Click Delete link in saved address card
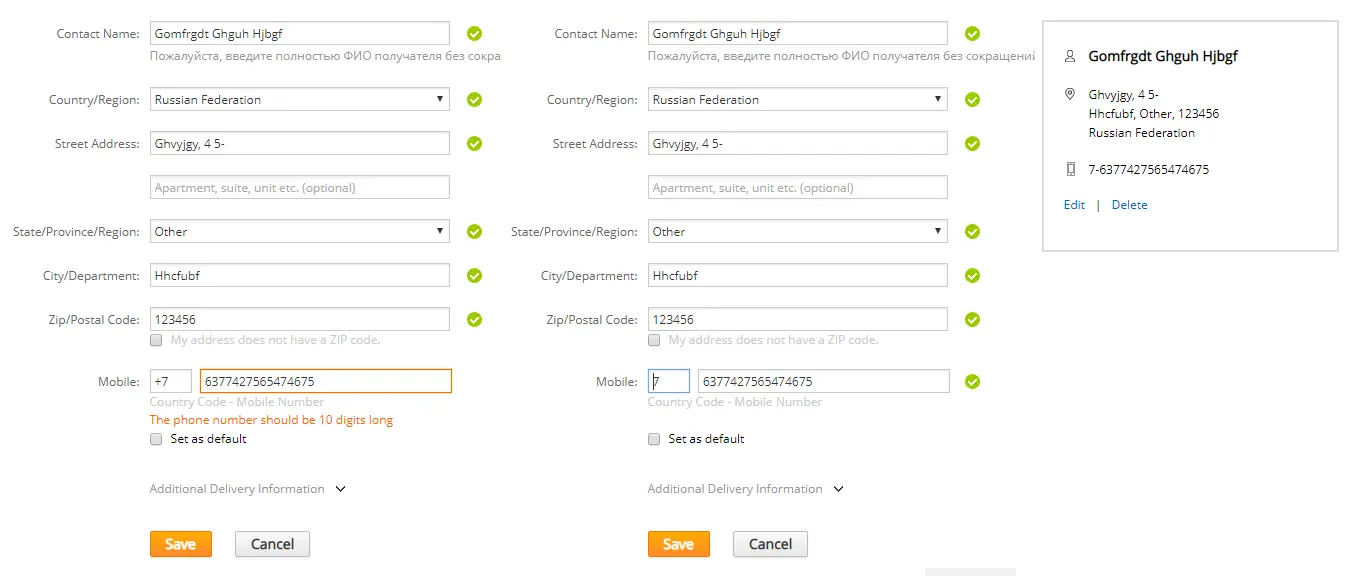 [1130, 205]
